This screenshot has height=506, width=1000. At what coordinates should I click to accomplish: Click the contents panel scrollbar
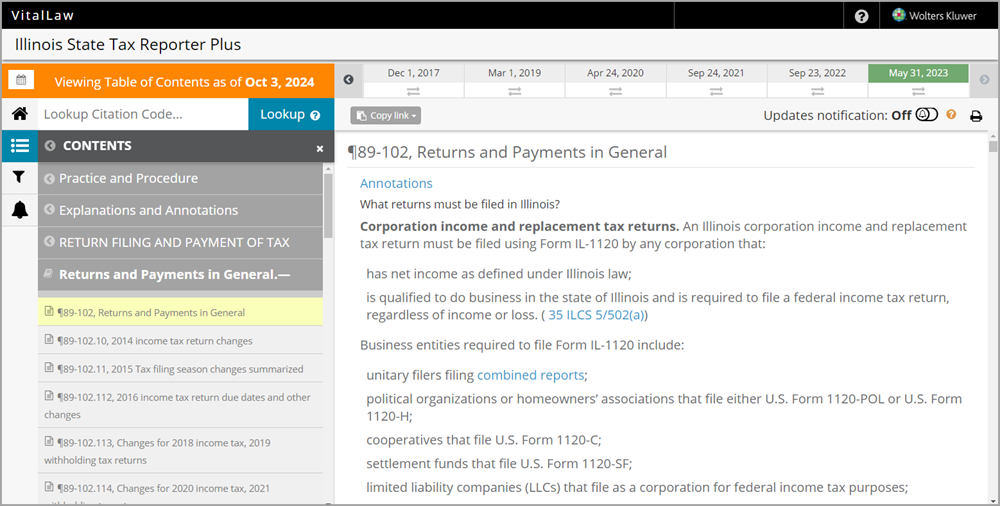(328, 205)
